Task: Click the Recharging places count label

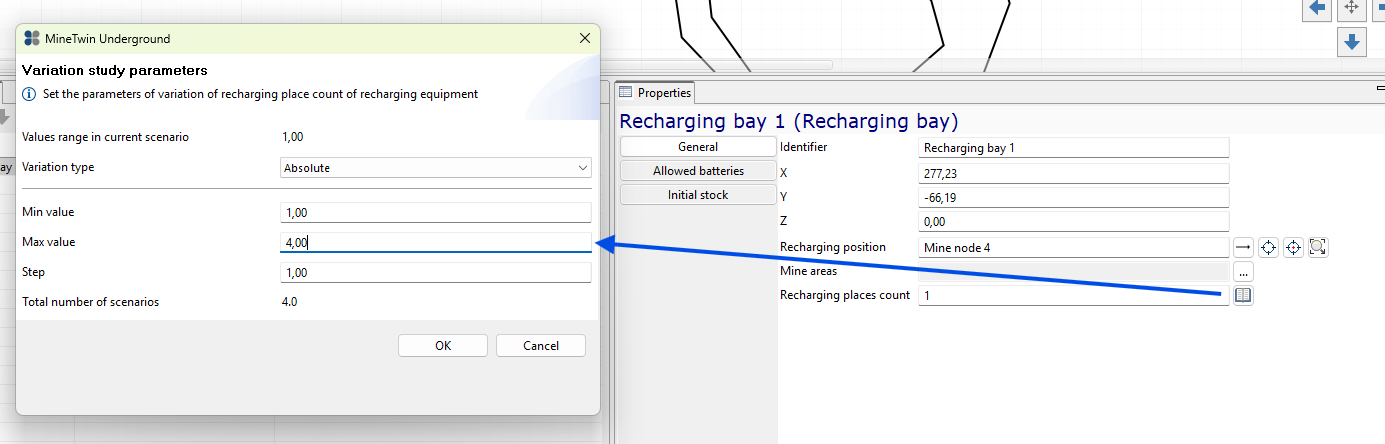Action: [x=845, y=295]
